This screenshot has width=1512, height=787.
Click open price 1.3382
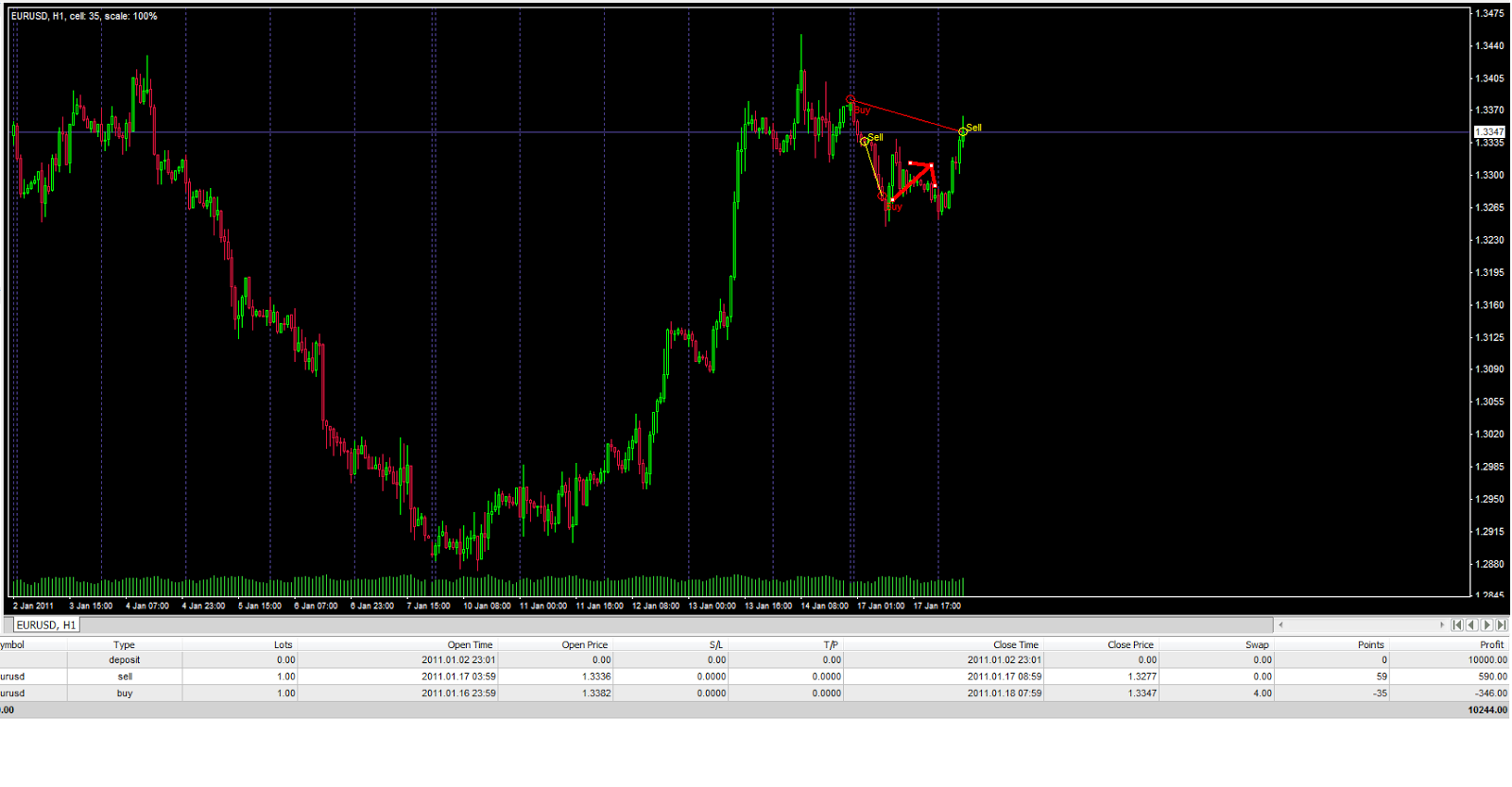(x=596, y=693)
